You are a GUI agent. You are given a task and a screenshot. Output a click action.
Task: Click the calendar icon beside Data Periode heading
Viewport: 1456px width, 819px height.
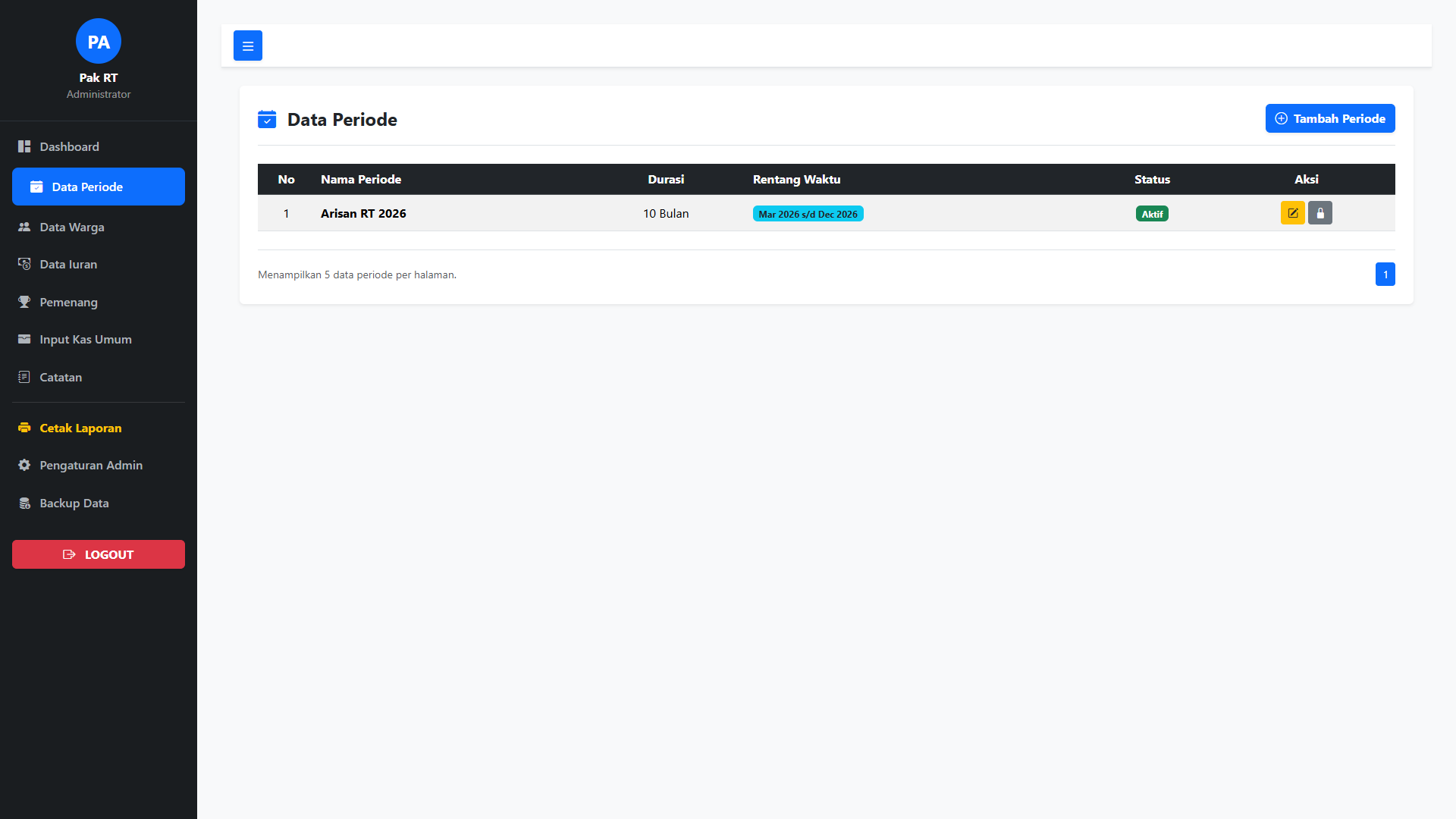[267, 119]
